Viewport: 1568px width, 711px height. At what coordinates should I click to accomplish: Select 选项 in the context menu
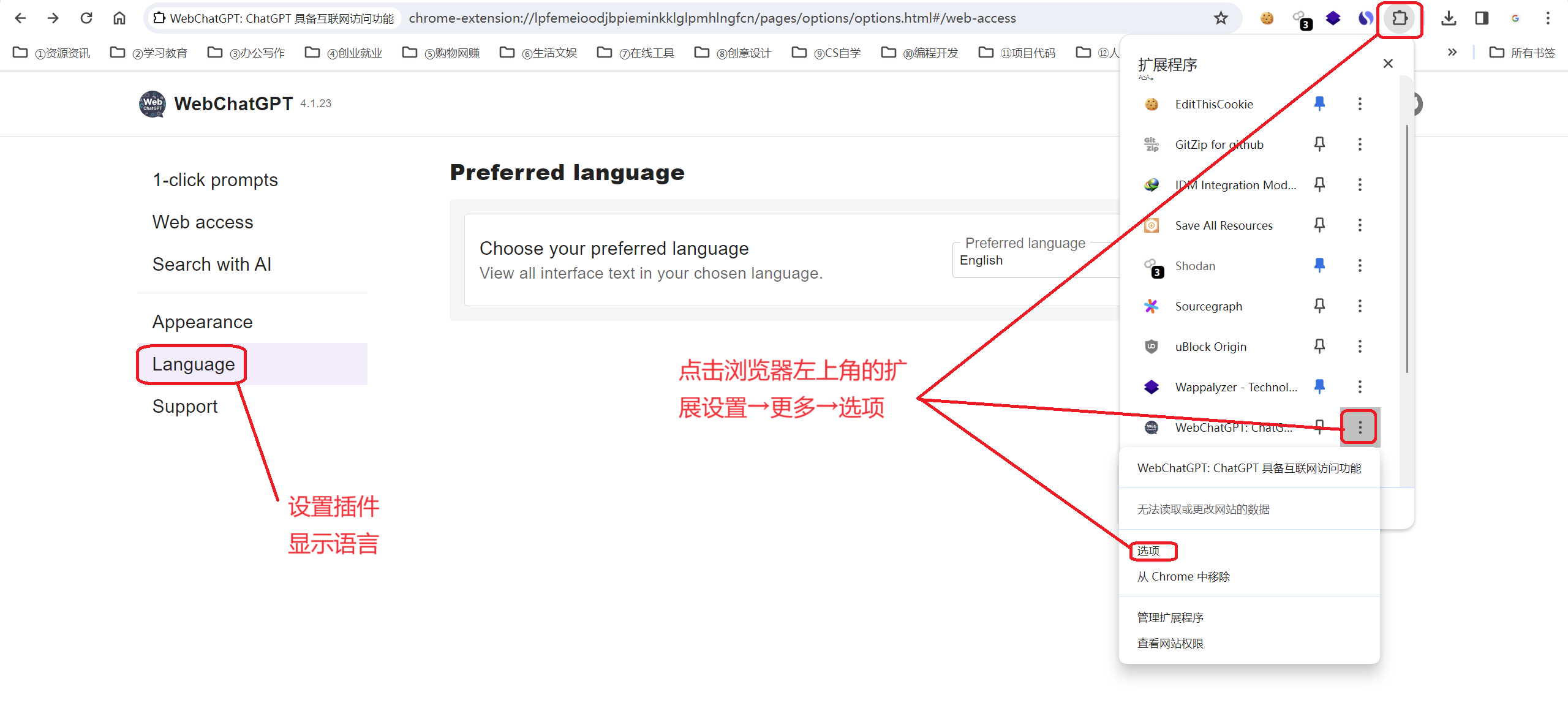tap(1148, 551)
